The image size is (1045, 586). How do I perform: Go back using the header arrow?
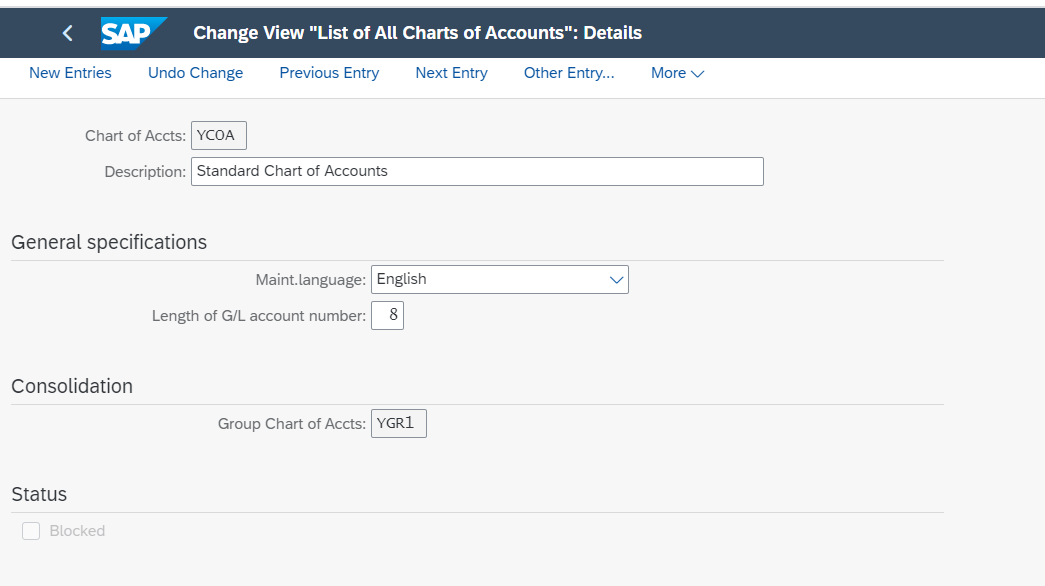point(67,33)
